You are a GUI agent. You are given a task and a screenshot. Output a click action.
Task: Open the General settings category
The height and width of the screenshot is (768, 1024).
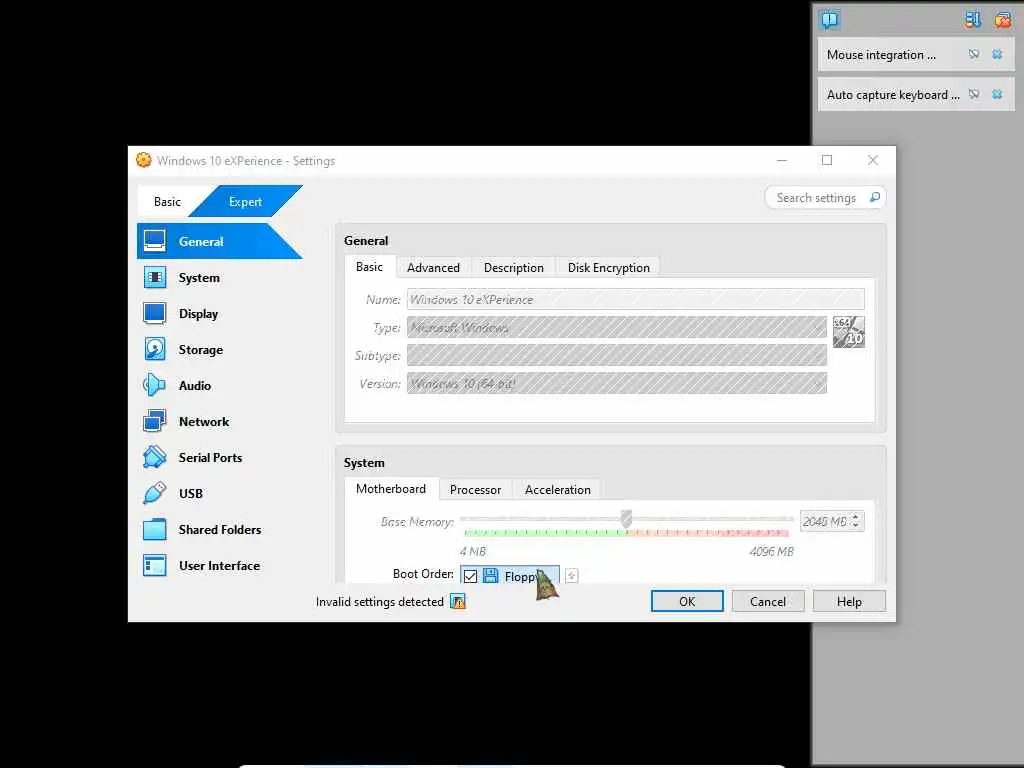click(x=219, y=241)
